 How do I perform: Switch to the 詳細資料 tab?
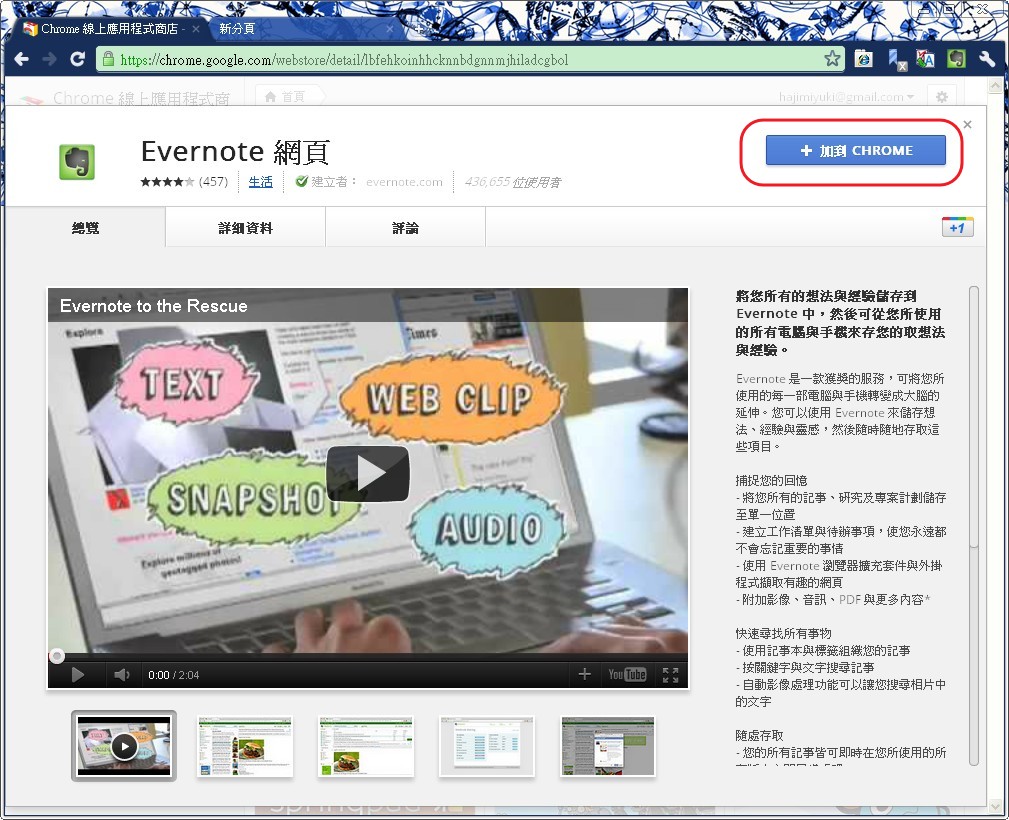(245, 228)
